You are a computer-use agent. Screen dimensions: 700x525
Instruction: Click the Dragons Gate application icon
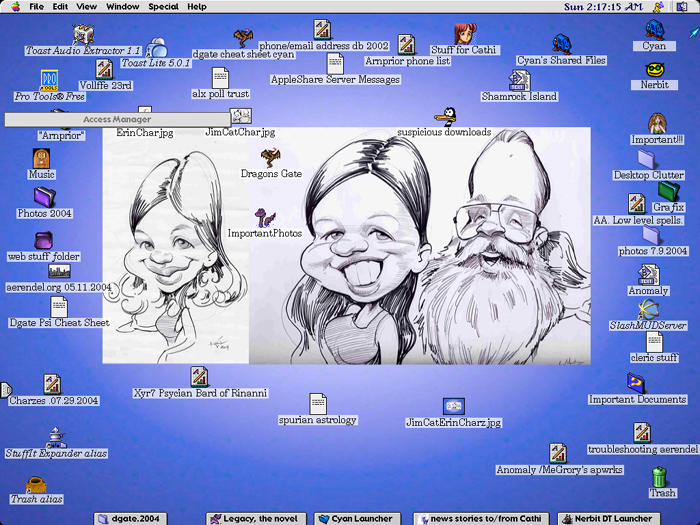tap(270, 157)
